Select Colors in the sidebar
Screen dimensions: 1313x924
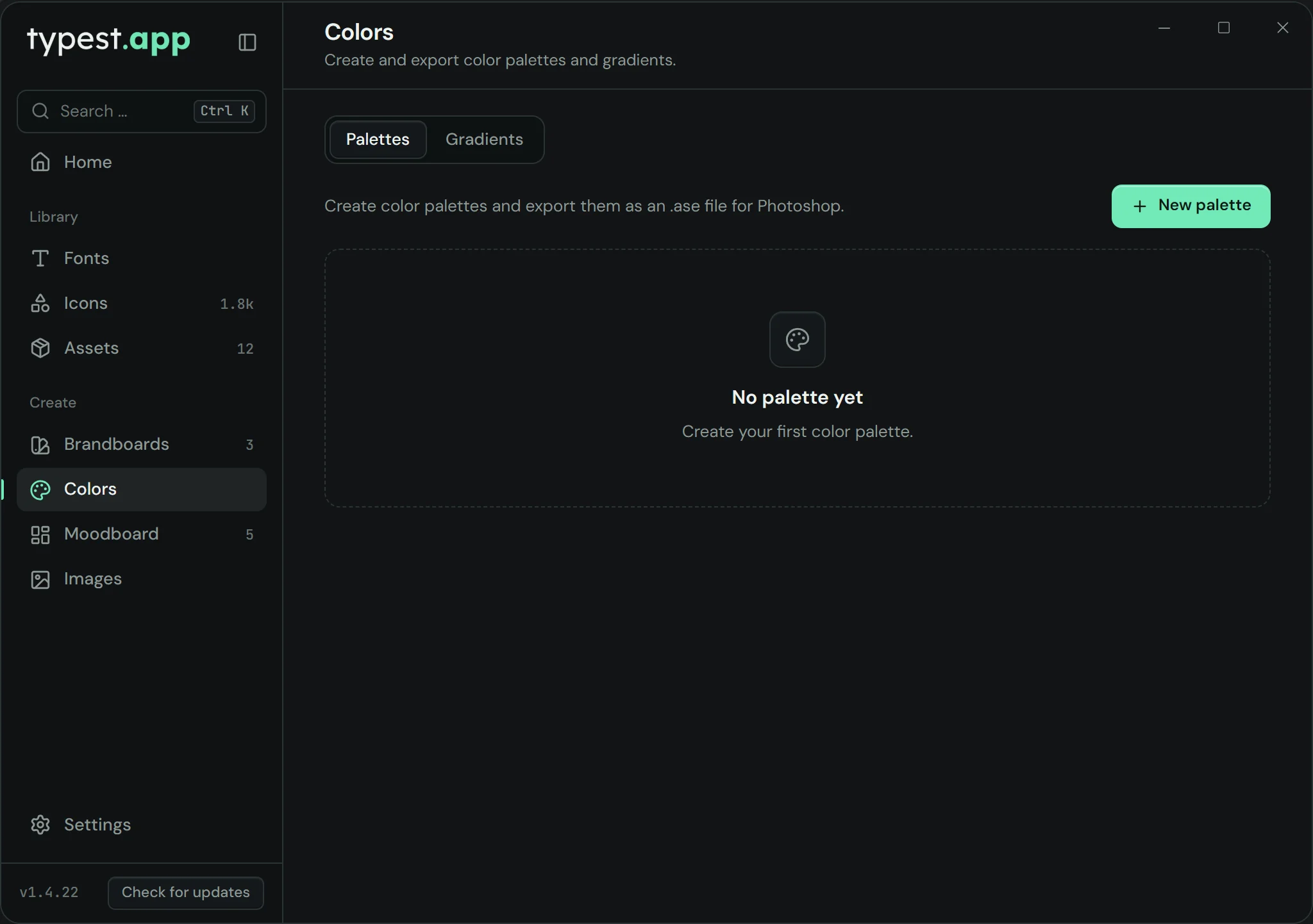point(142,490)
